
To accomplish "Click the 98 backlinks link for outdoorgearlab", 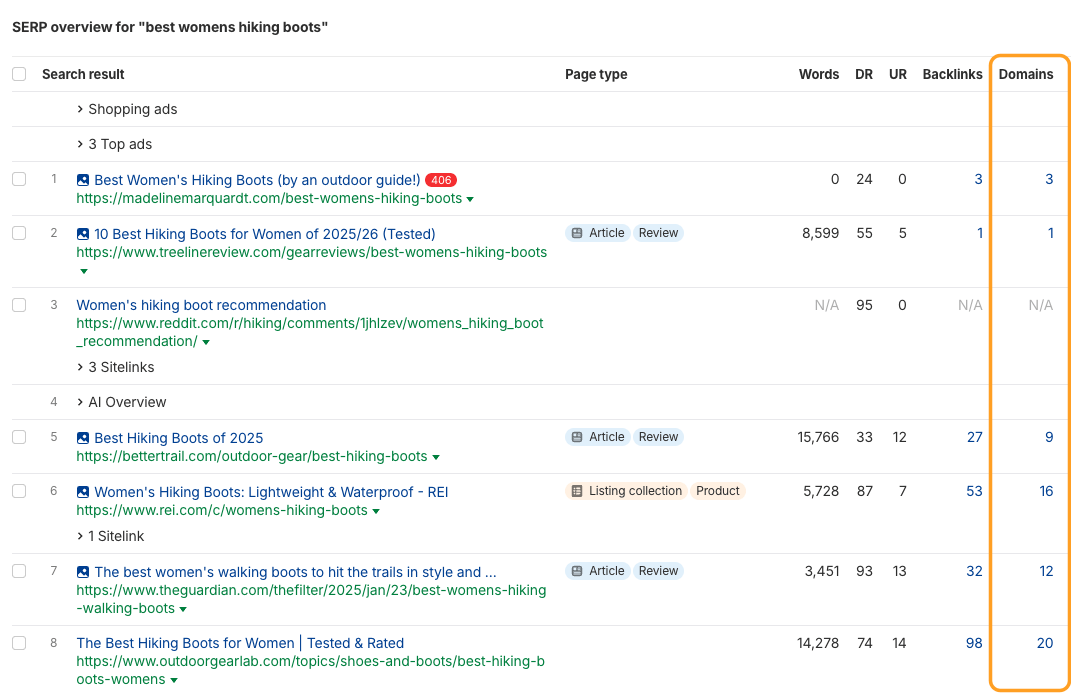I will pyautogui.click(x=973, y=643).
